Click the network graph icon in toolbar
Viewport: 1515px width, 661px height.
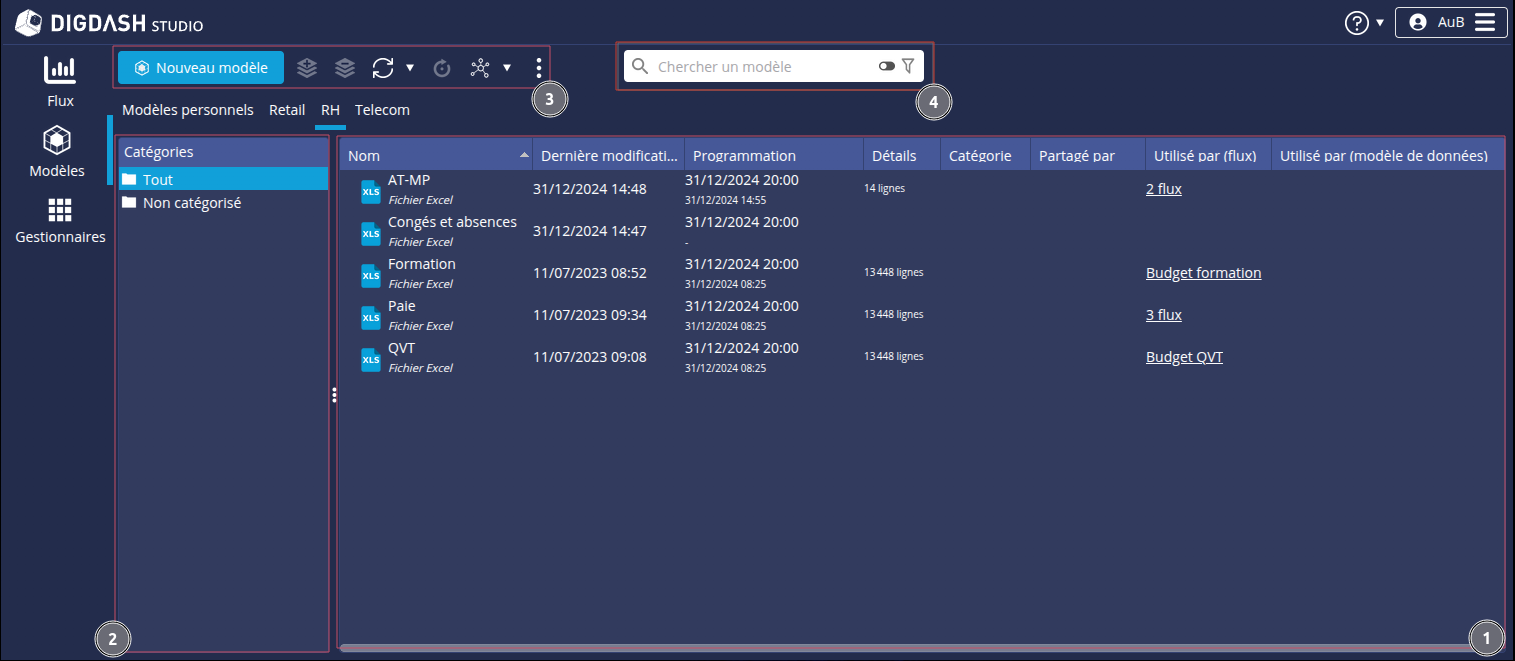(x=481, y=68)
